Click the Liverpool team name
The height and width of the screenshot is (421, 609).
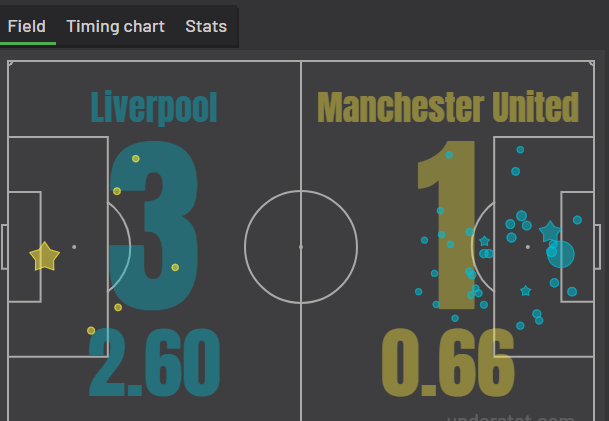click(154, 108)
